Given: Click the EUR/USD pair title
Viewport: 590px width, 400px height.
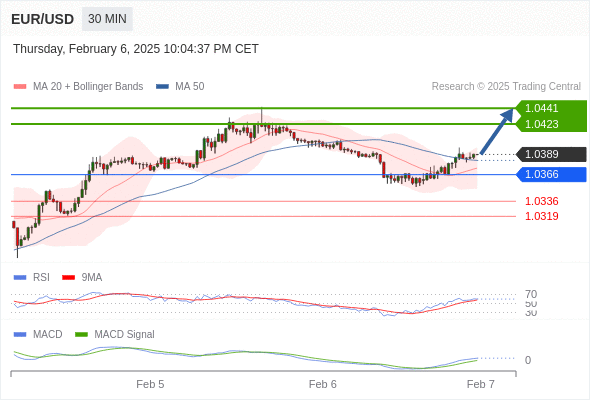Looking at the screenshot, I should [x=43, y=19].
